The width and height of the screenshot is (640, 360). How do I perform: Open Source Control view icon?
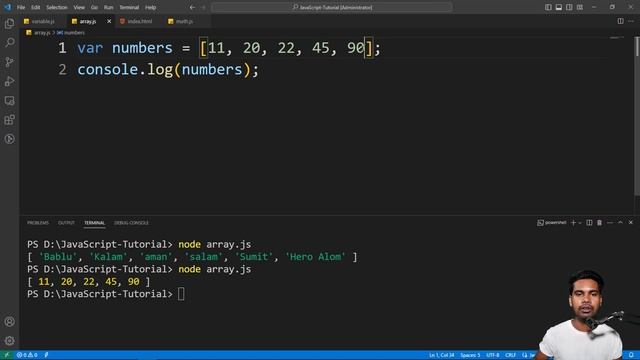point(9,62)
